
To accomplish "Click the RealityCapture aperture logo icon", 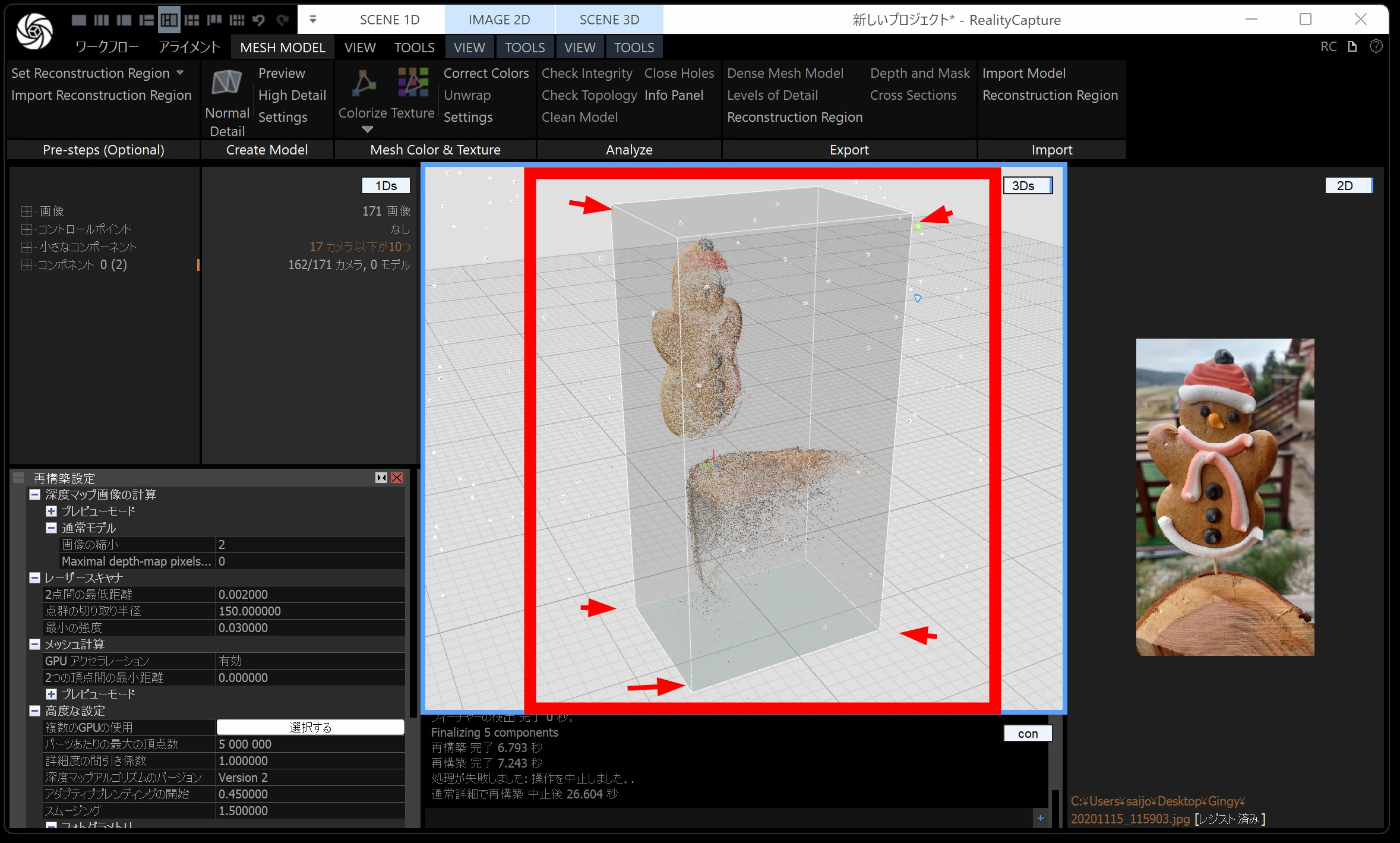I will click(34, 31).
